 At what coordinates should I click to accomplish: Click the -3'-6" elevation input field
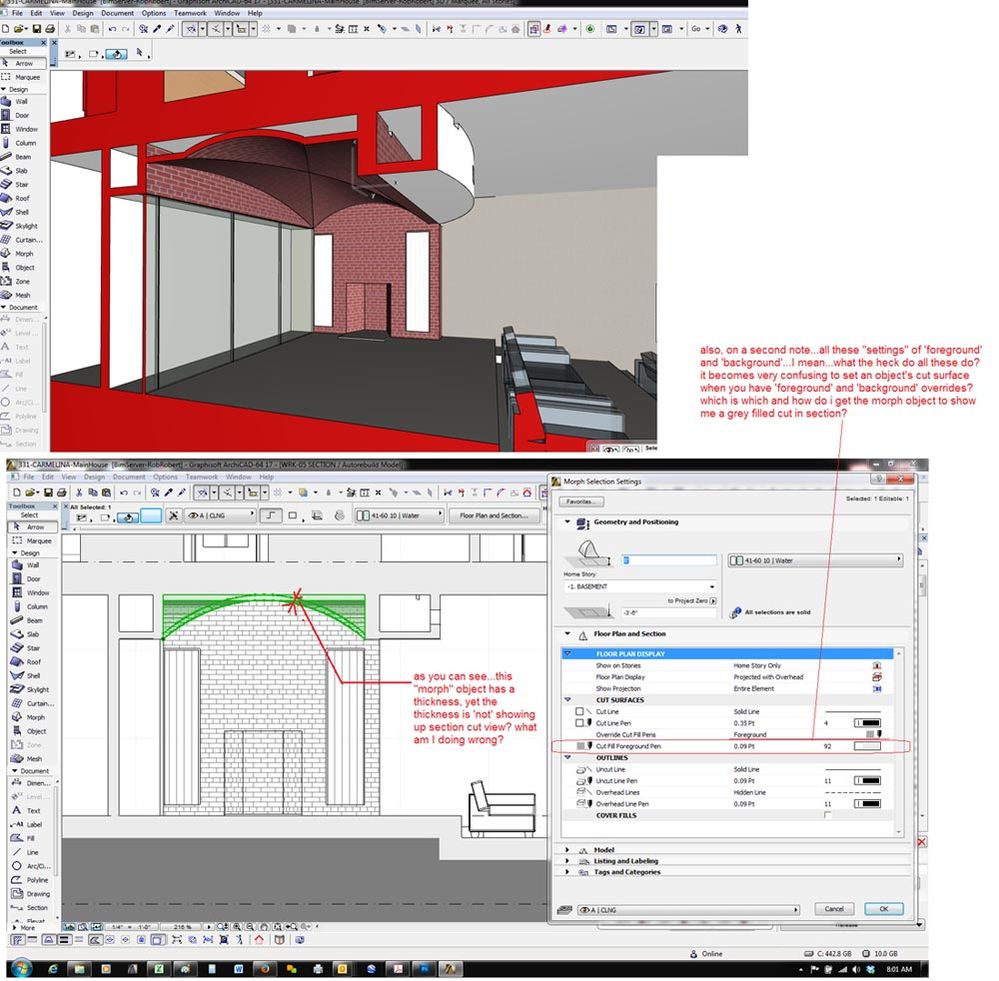[x=669, y=612]
